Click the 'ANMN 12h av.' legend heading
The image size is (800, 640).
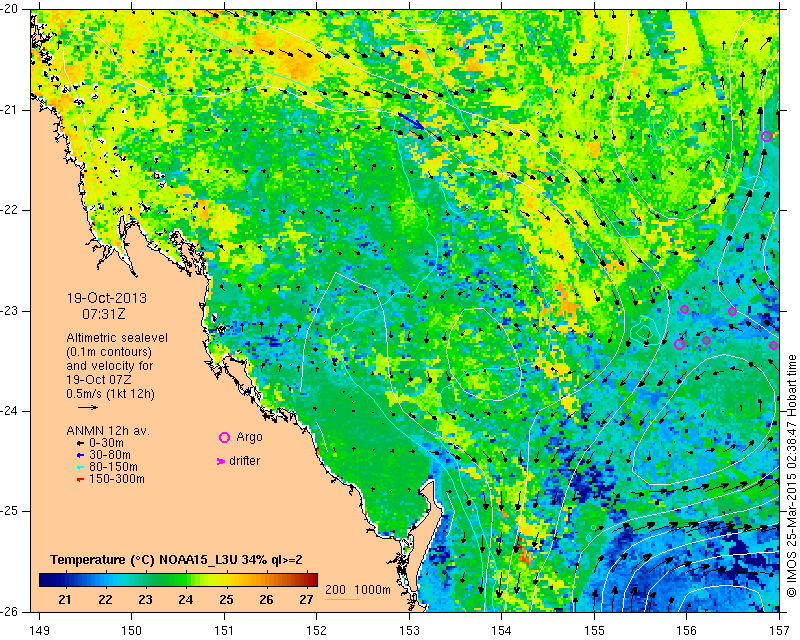tap(108, 431)
